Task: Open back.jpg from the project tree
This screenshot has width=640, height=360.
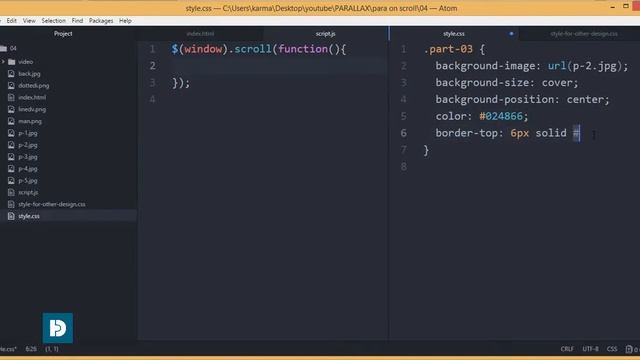Action: pyautogui.click(x=29, y=73)
